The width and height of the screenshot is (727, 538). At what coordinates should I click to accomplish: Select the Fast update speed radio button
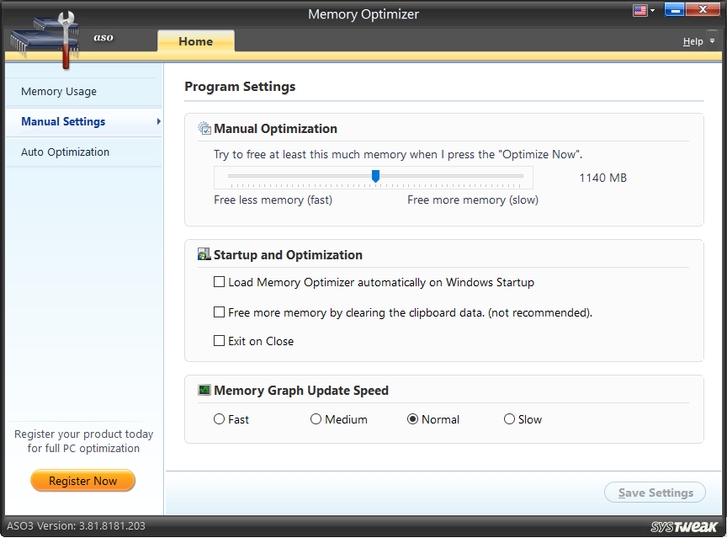[x=219, y=419]
